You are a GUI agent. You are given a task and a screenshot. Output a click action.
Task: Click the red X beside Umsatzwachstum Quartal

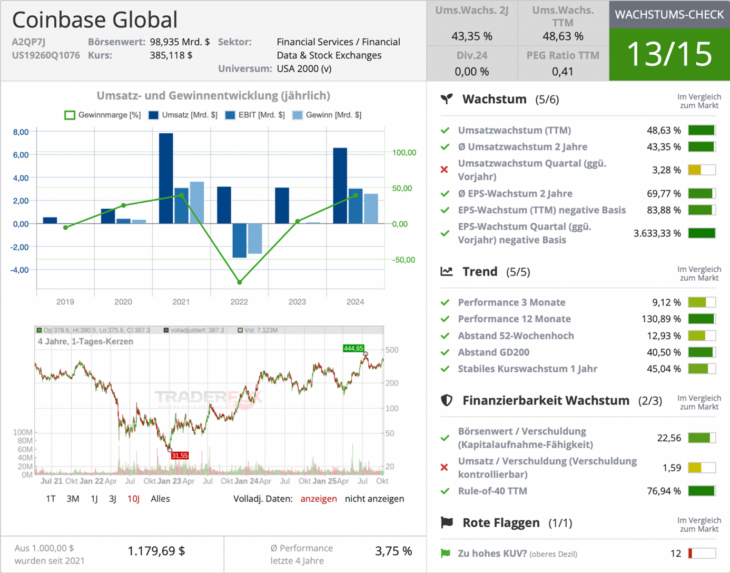(x=444, y=169)
